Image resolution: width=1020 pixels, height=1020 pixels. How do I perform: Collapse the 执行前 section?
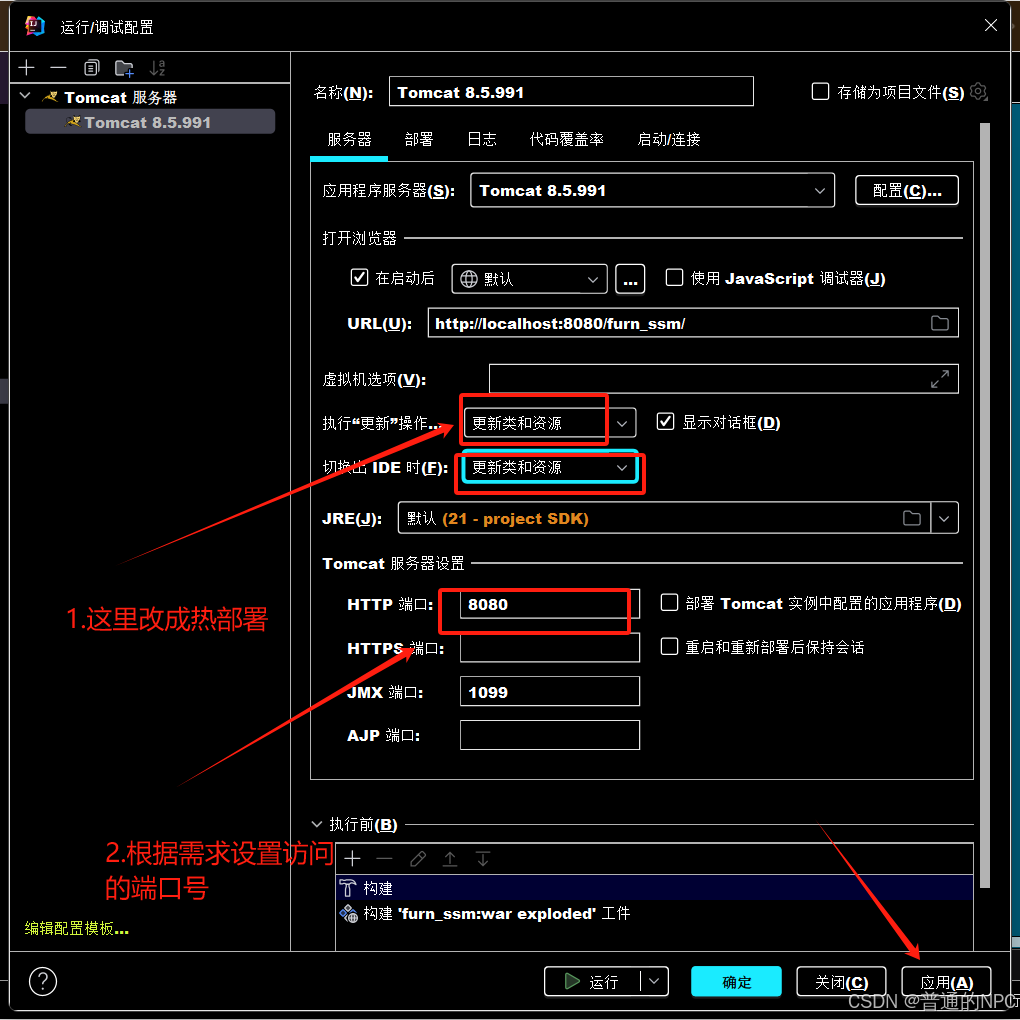317,824
